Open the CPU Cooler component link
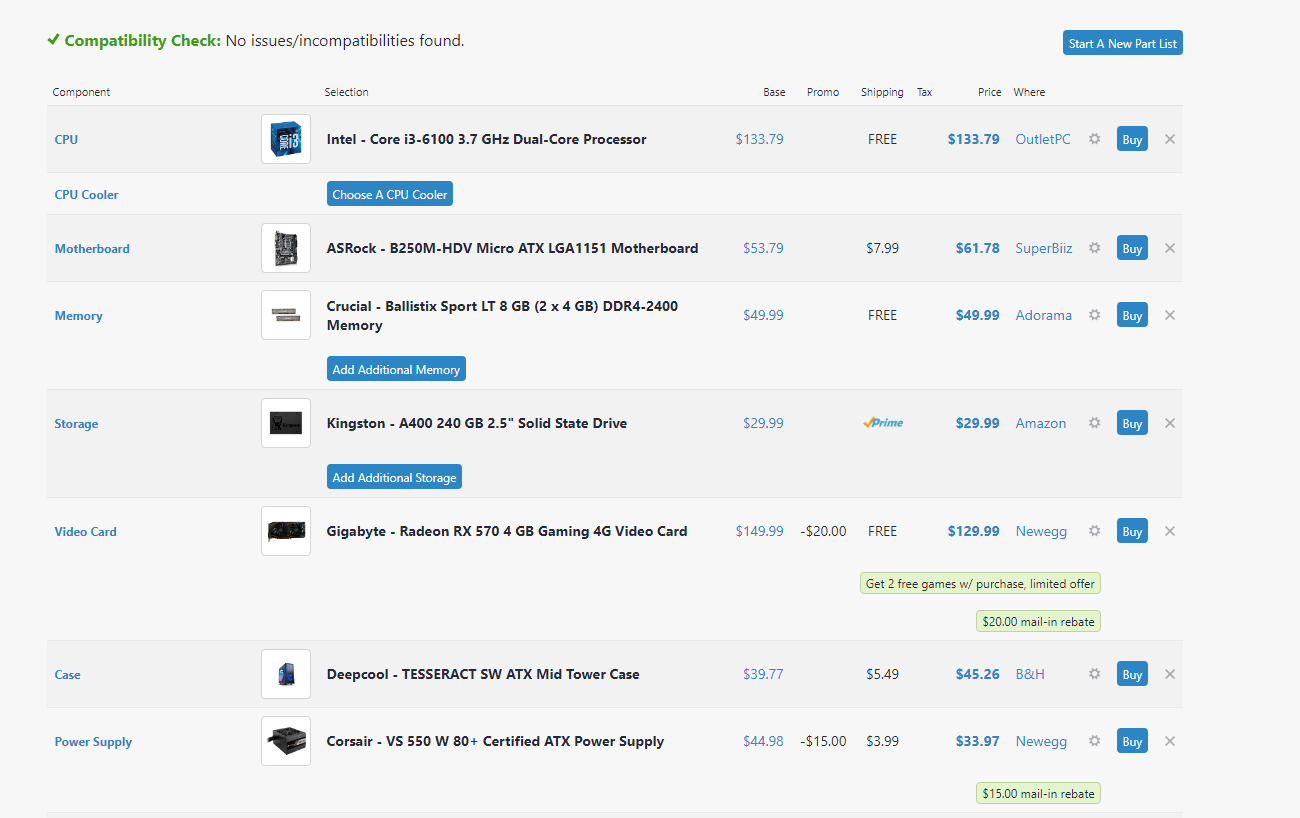 (86, 195)
